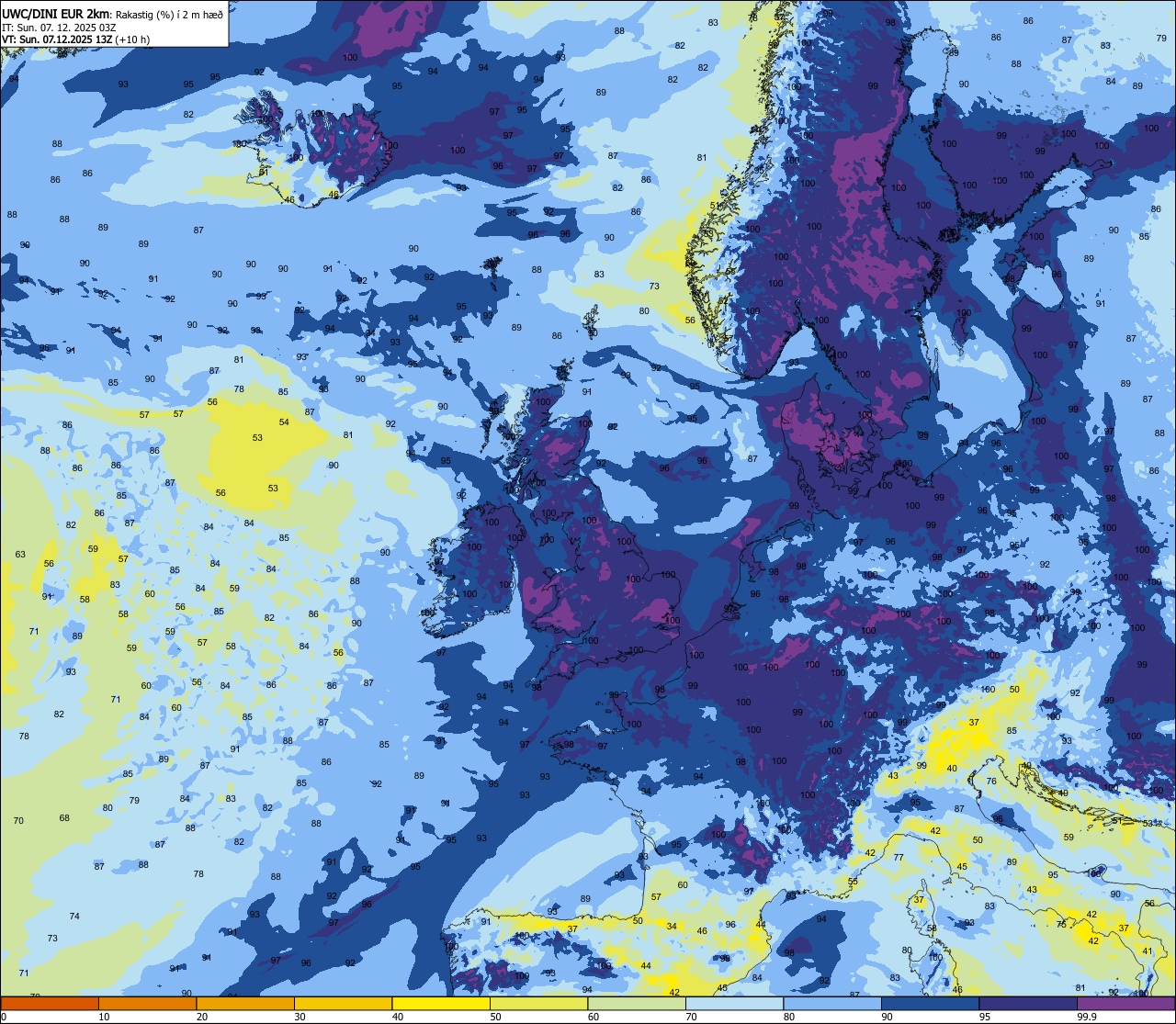The image size is (1176, 1024).
Task: Pick the legend swatch between 30 and 40
Action: click(x=343, y=1003)
